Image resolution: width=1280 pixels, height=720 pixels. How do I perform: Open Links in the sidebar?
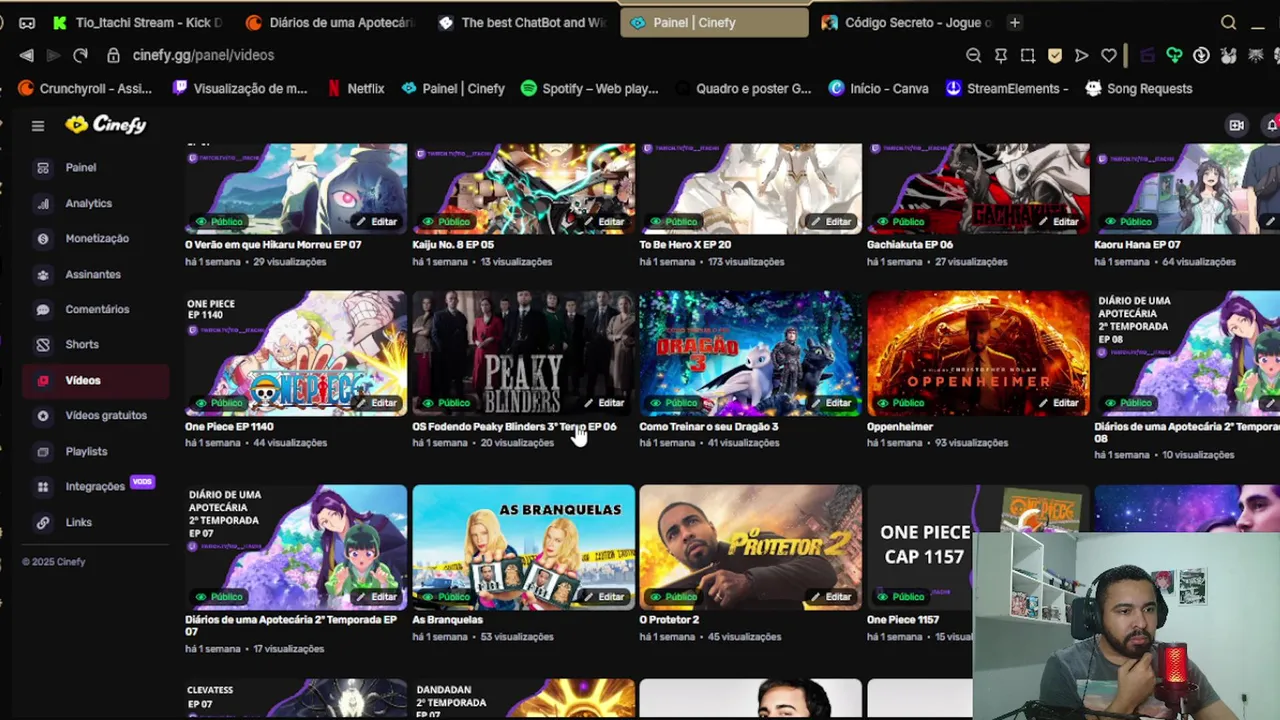pyautogui.click(x=78, y=523)
